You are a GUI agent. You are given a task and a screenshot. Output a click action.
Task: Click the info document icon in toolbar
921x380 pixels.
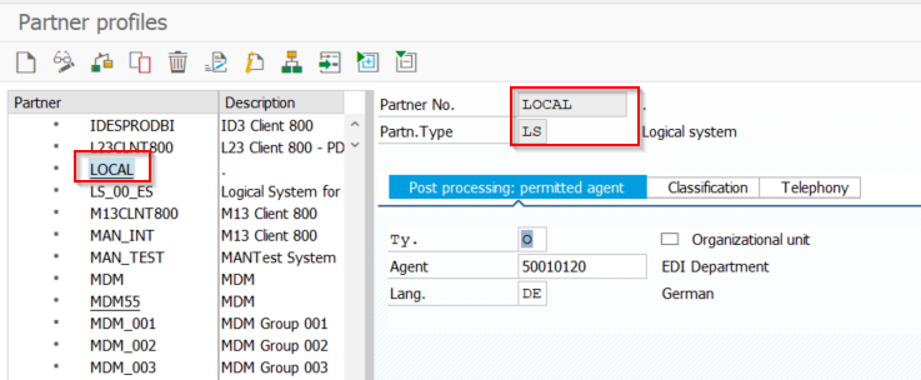coord(254,62)
